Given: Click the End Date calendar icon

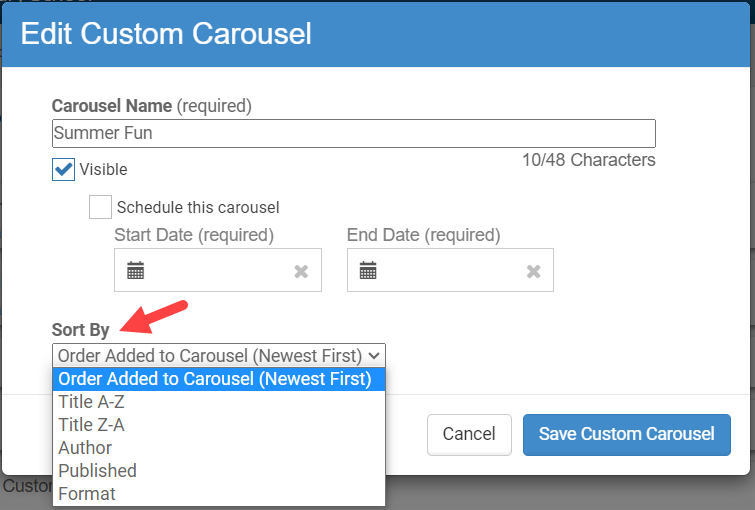Looking at the screenshot, I should tap(368, 271).
